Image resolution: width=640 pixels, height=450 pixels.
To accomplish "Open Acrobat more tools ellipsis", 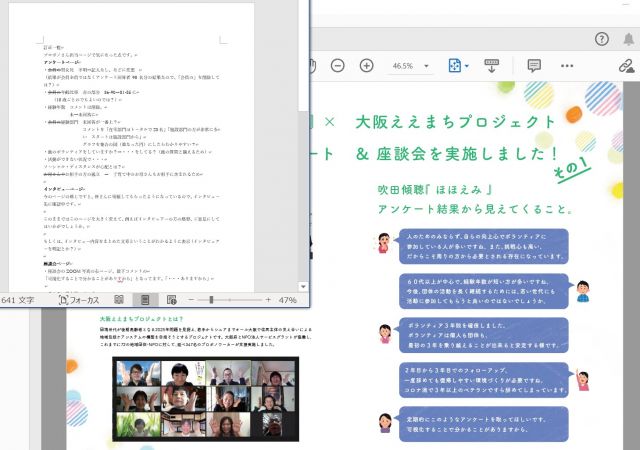I will pos(567,66).
